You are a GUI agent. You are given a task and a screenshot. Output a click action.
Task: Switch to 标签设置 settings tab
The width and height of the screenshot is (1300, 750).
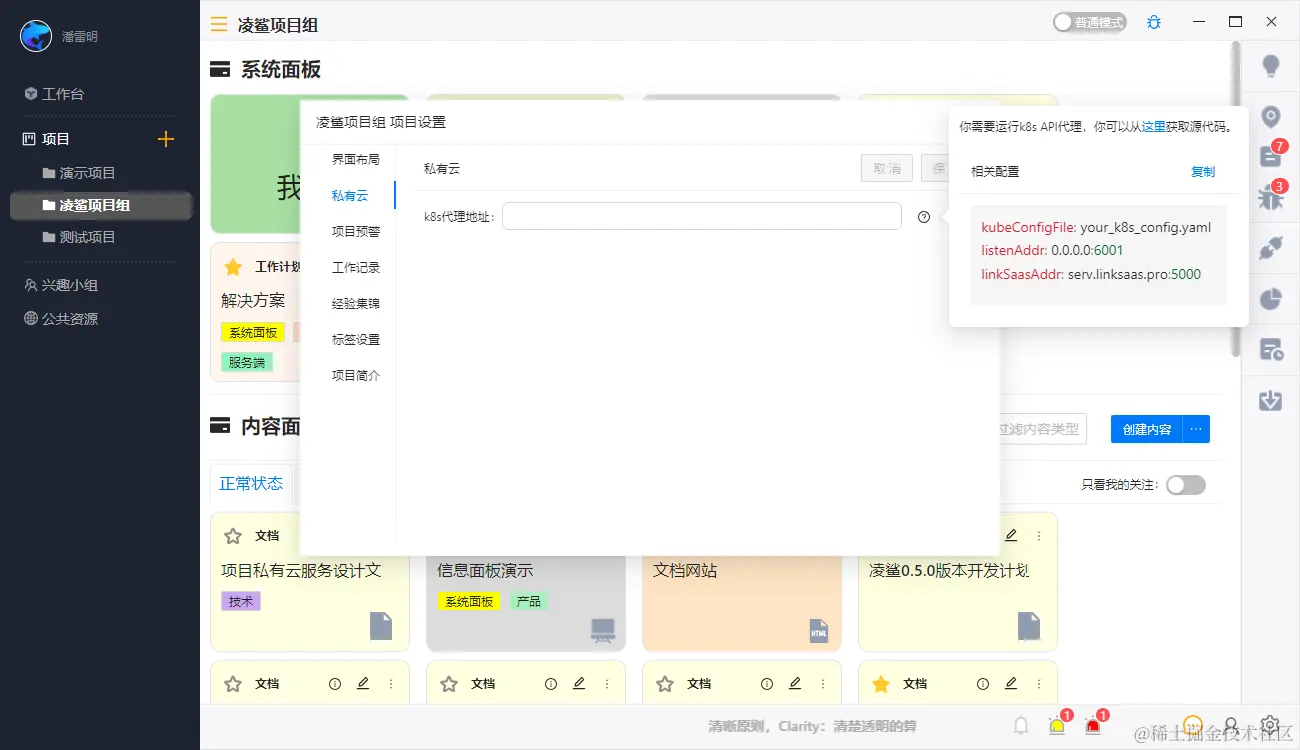click(356, 340)
